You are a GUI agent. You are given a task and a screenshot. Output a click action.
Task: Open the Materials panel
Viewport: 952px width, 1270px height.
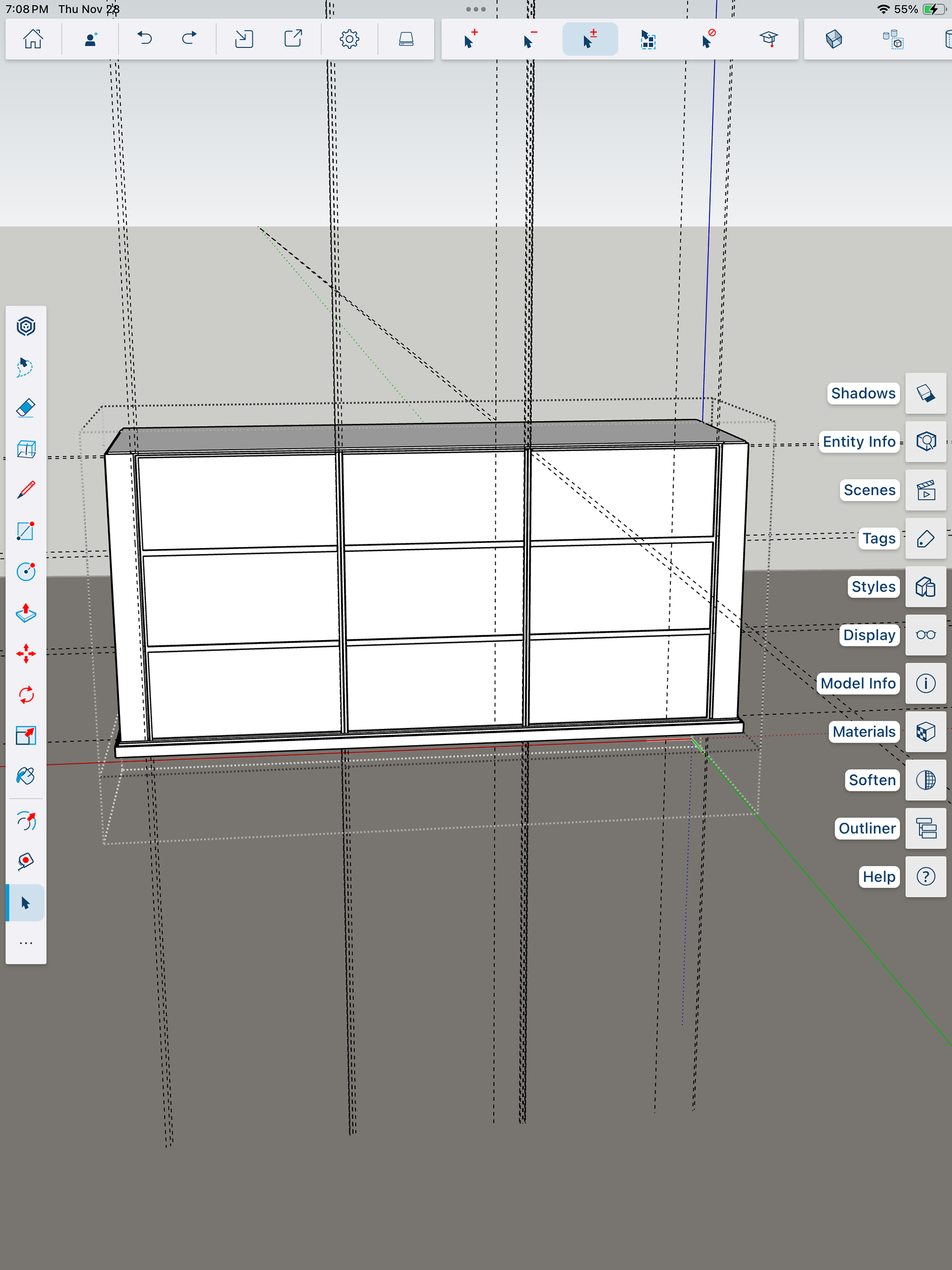925,732
